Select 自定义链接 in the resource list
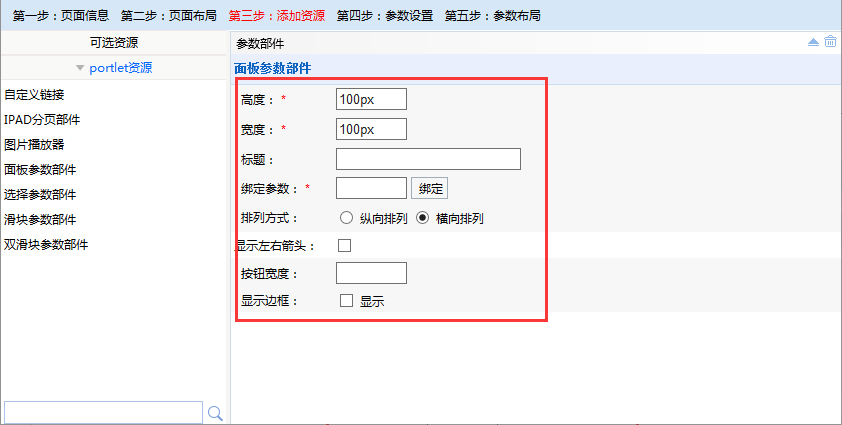This screenshot has width=842, height=425. [x=34, y=95]
